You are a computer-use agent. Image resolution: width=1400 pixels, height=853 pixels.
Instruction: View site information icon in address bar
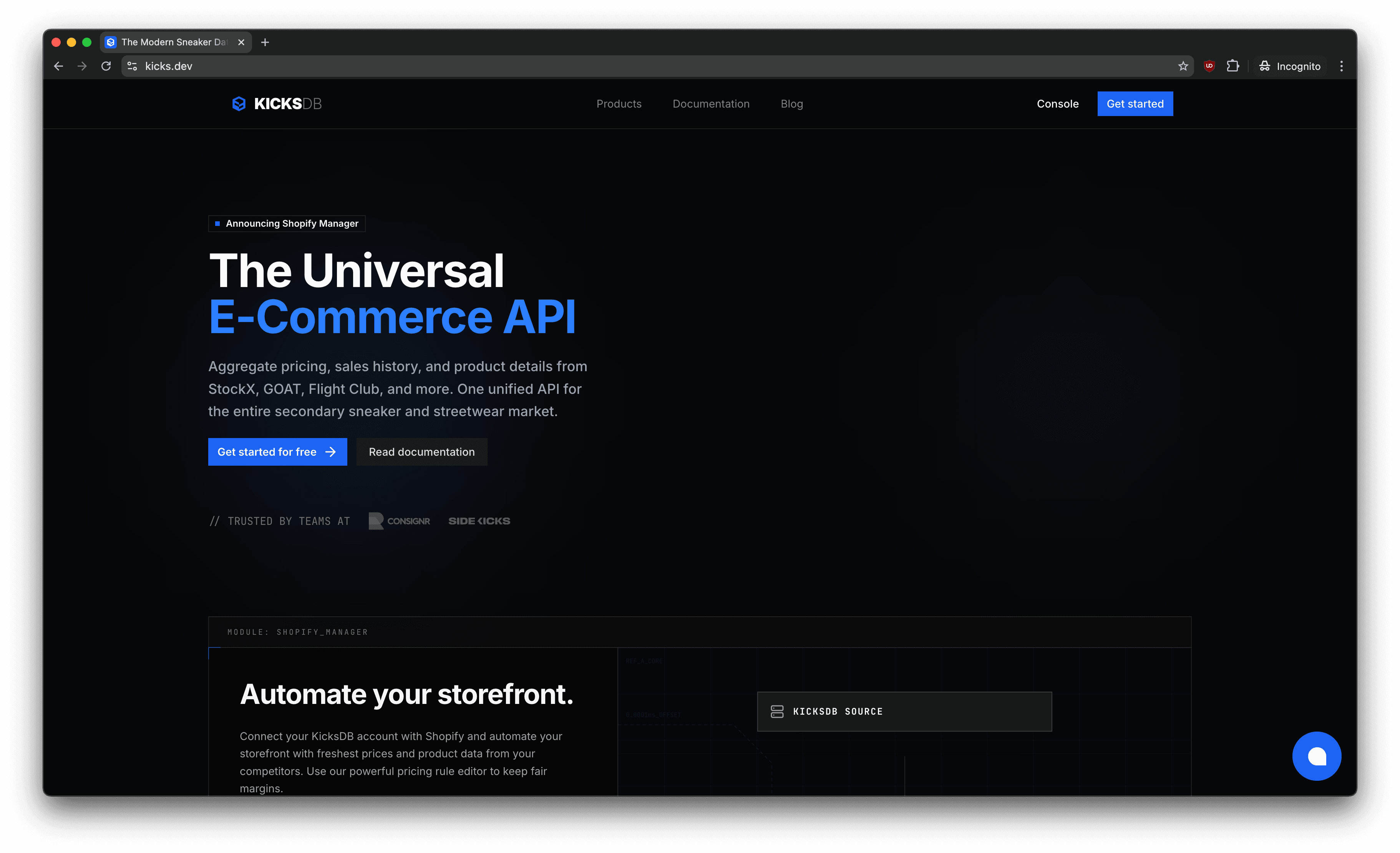pos(133,66)
